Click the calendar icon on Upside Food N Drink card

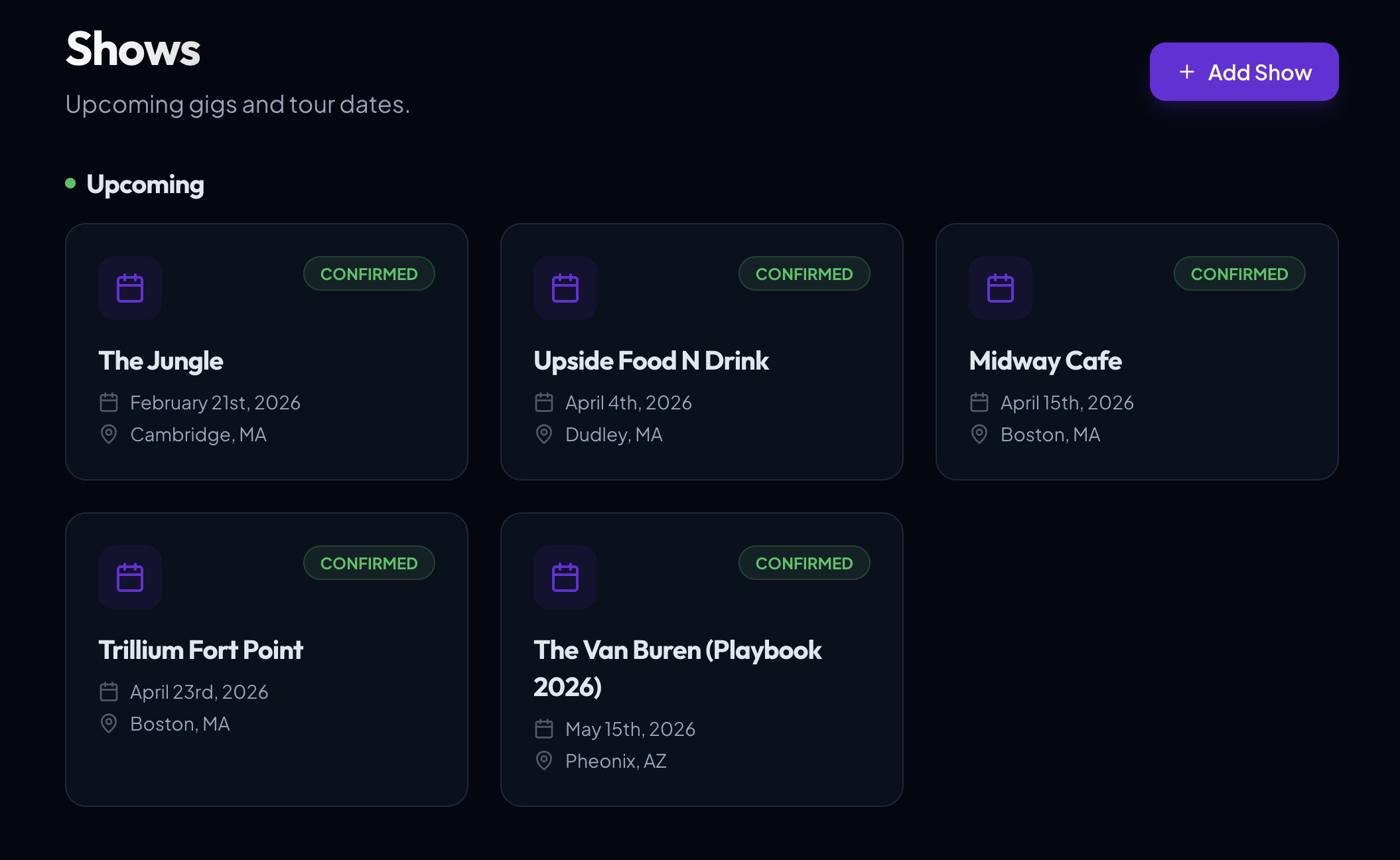point(565,288)
